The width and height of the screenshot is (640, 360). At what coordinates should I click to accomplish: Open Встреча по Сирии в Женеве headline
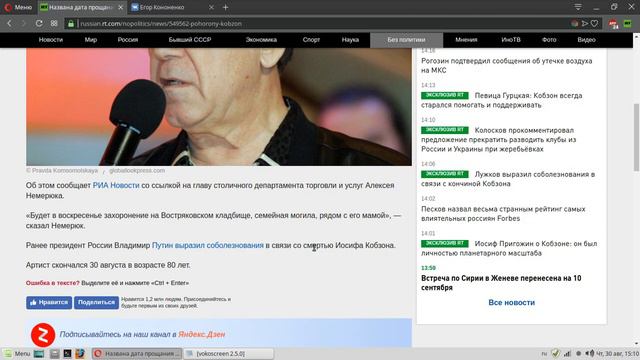click(501, 283)
